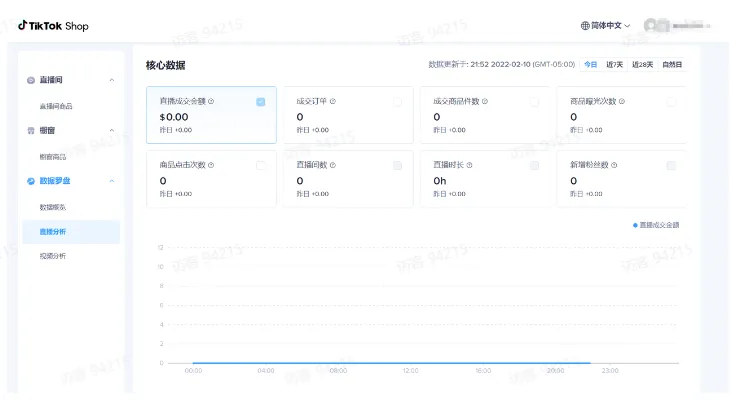Switch to the 近28天 tab
731x400 pixels.
(x=642, y=64)
